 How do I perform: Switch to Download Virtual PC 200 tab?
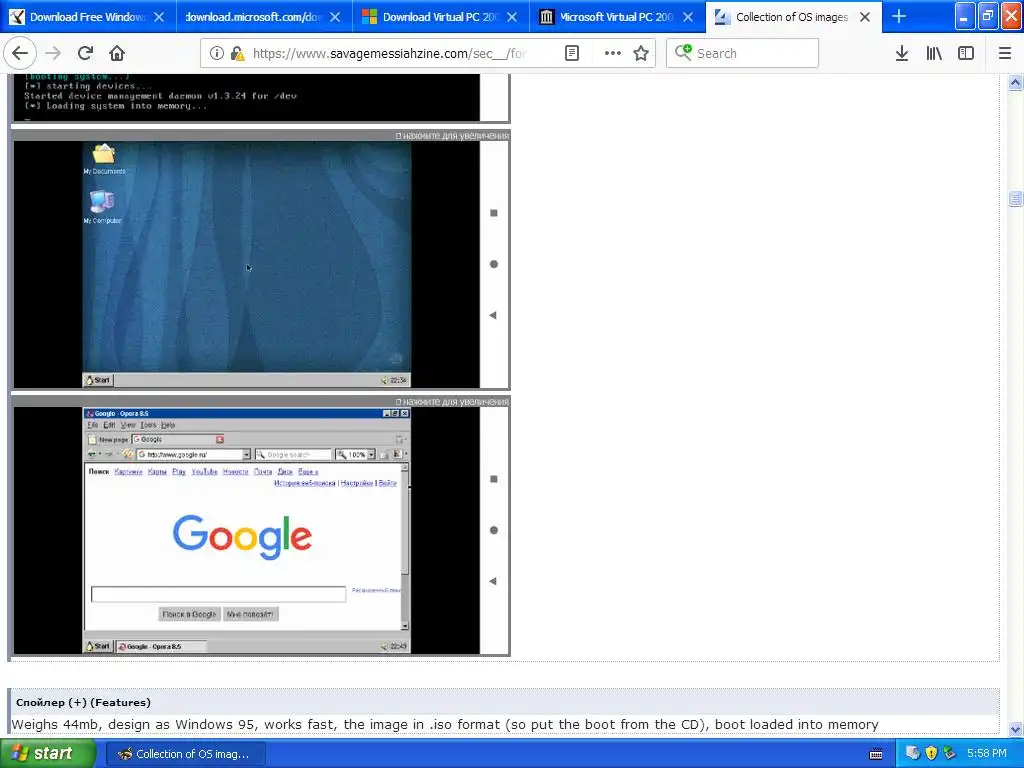click(x=441, y=17)
